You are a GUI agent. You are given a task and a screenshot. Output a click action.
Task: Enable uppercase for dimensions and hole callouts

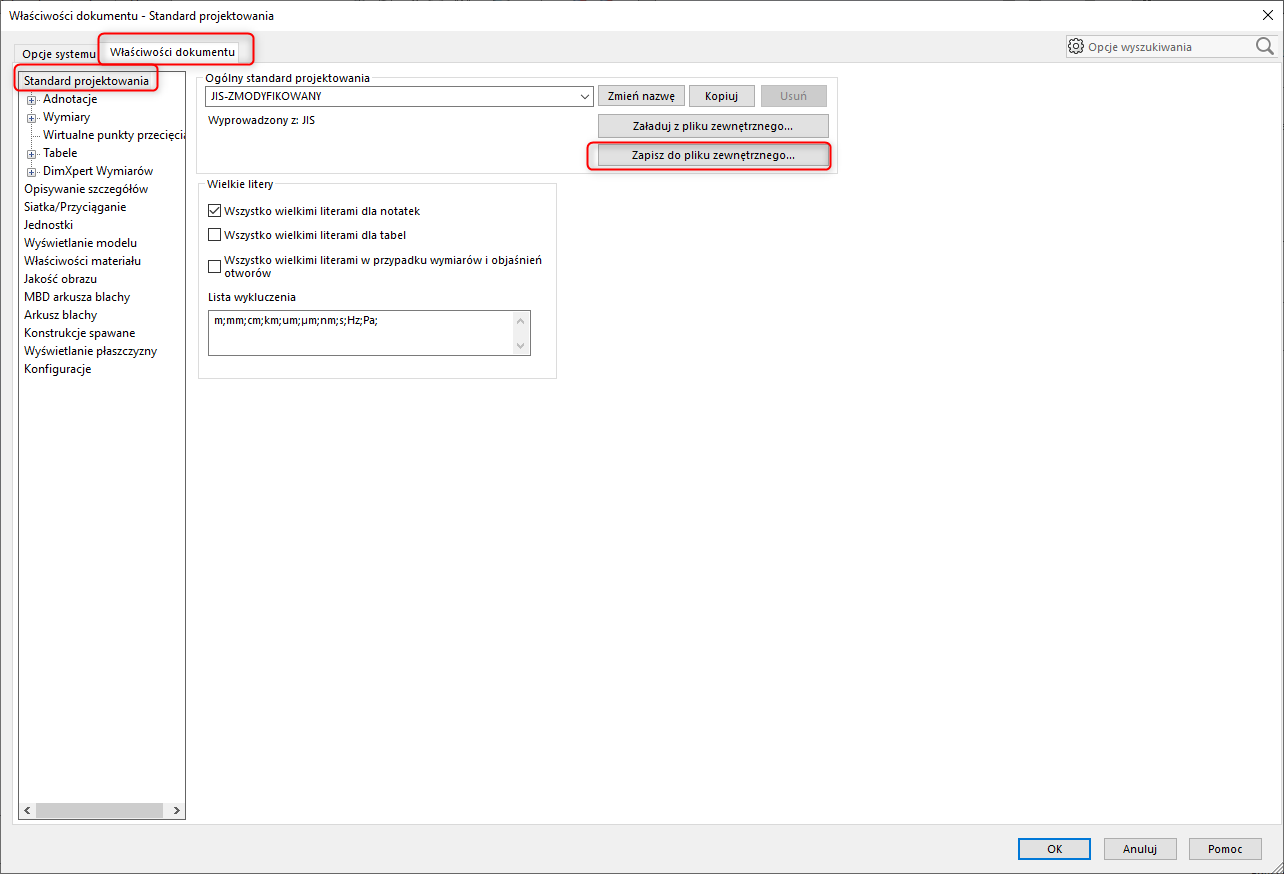point(214,266)
